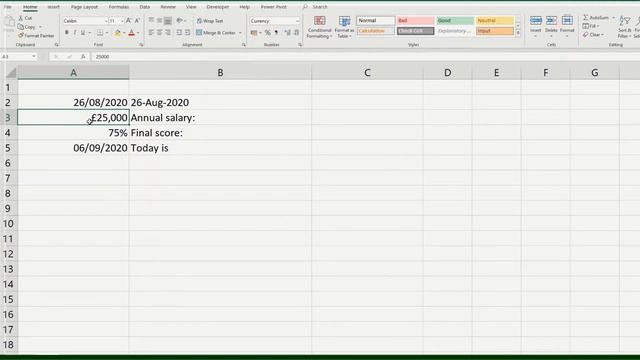Align text right in cell
The width and height of the screenshot is (640, 360).
pos(168,33)
